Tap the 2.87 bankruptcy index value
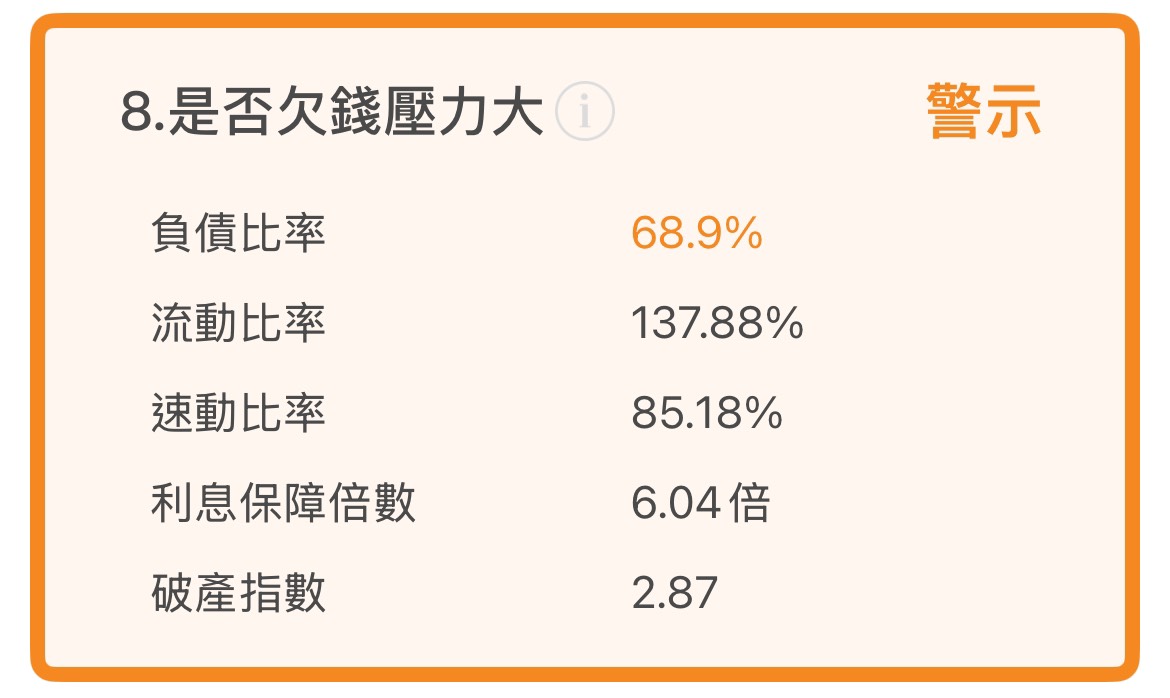1170x698 pixels. click(675, 593)
